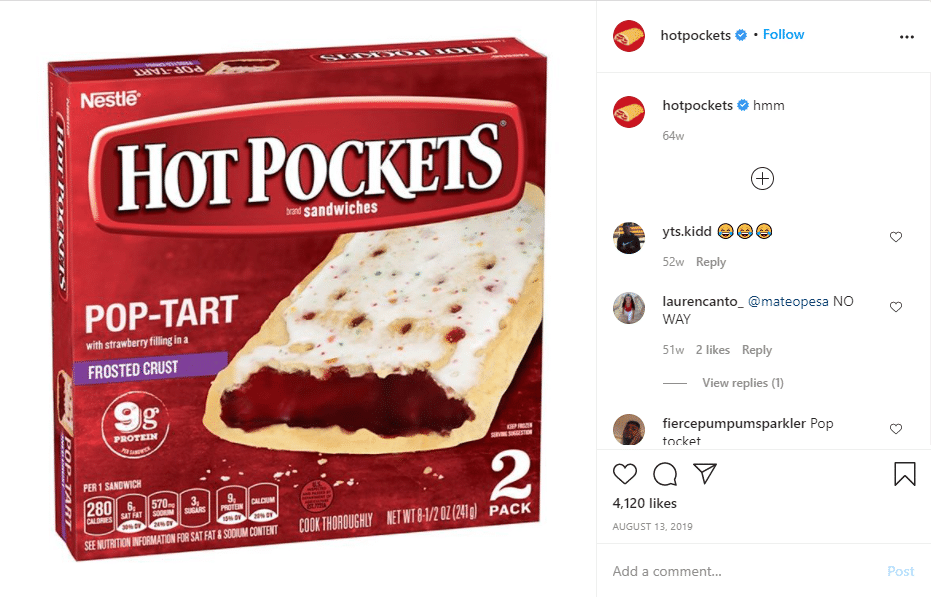Save the post with the bookmark icon
Screen dimensions: 931x597
pyautogui.click(x=905, y=474)
